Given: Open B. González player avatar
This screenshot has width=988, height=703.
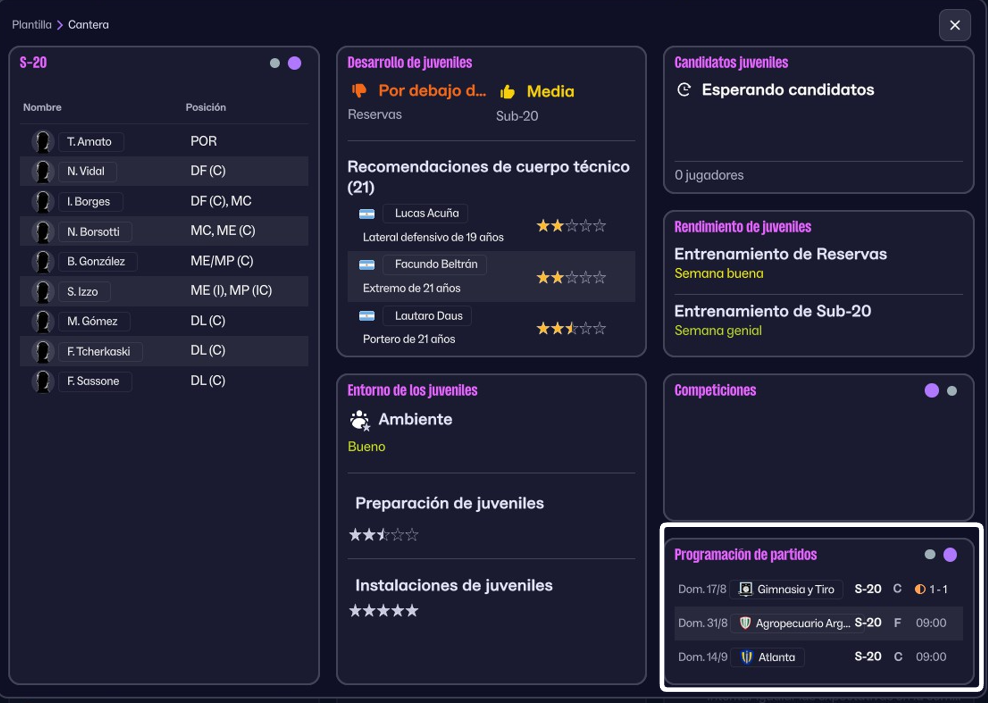Looking at the screenshot, I should pos(43,261).
